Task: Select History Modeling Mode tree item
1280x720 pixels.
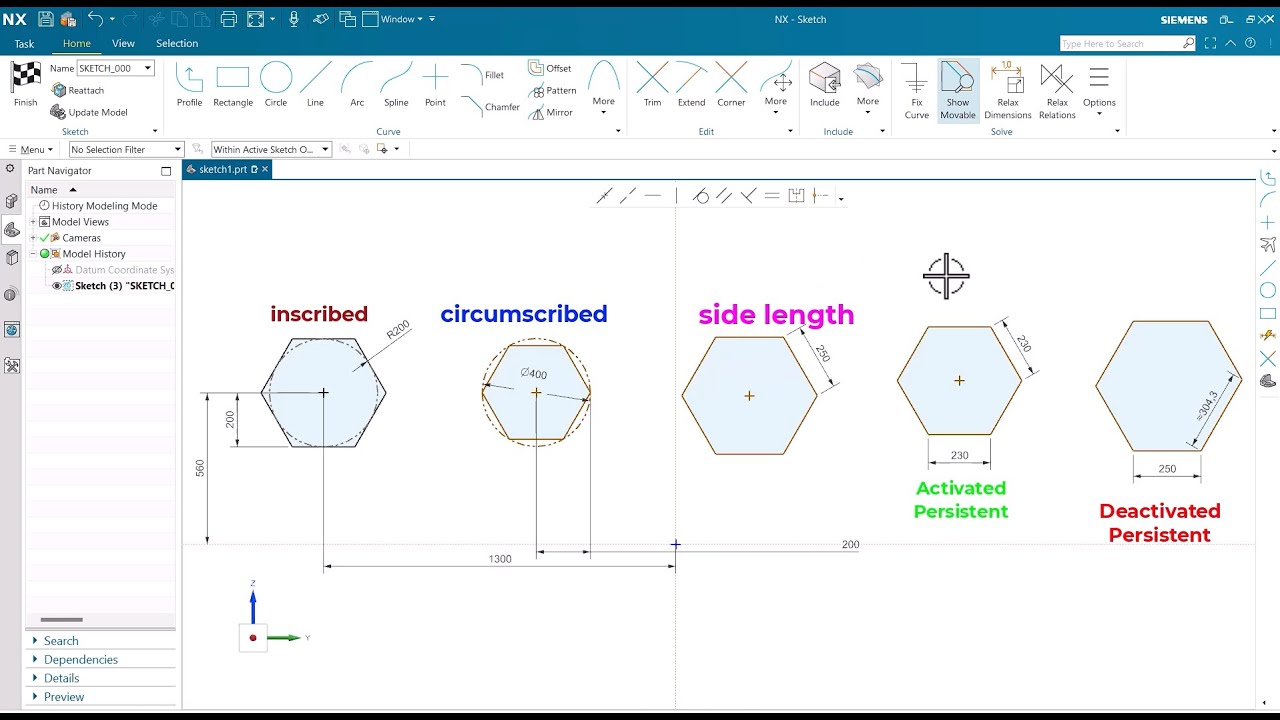Action: pos(104,206)
